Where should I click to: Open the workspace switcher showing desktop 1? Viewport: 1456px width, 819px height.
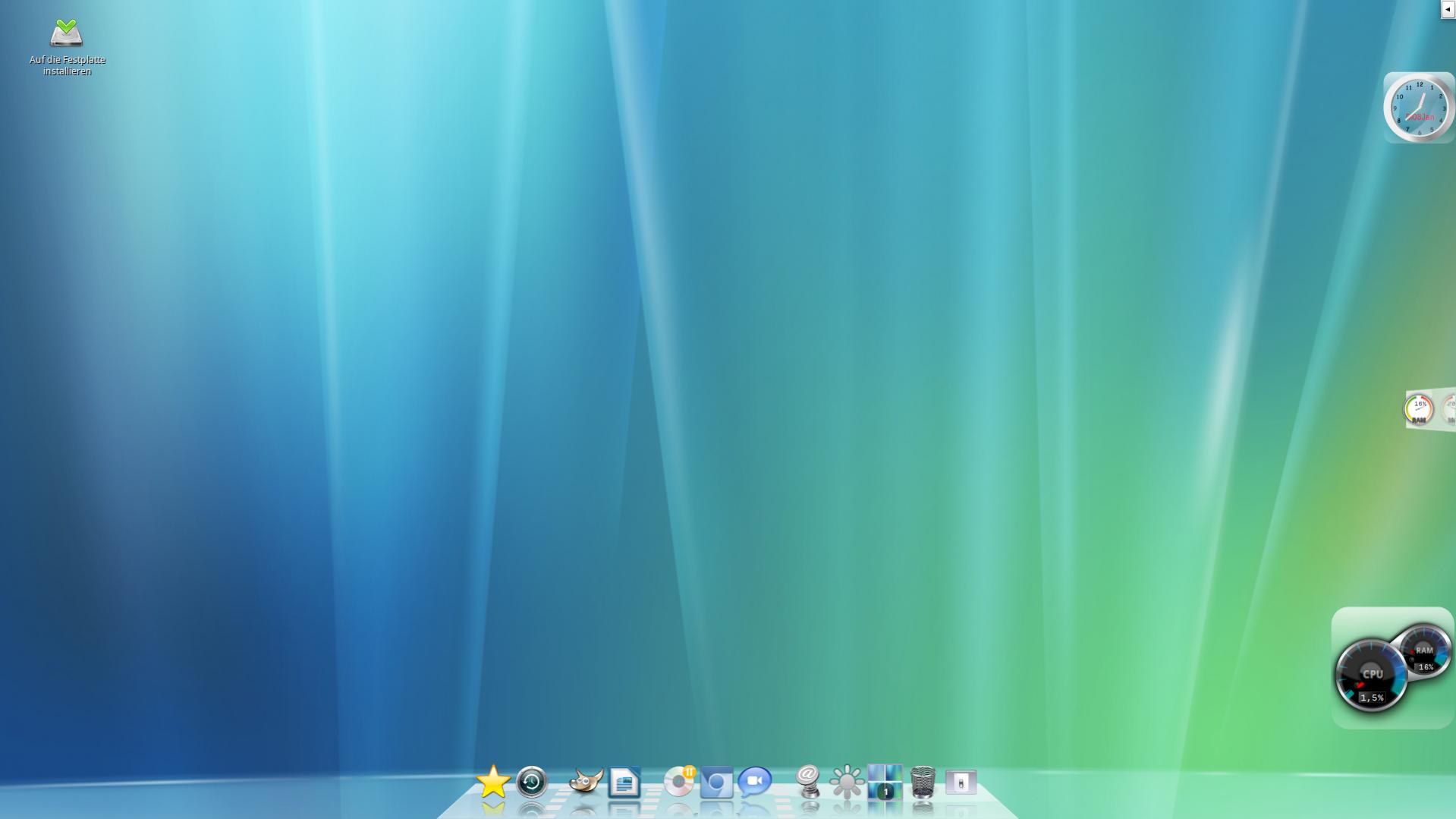(x=885, y=782)
